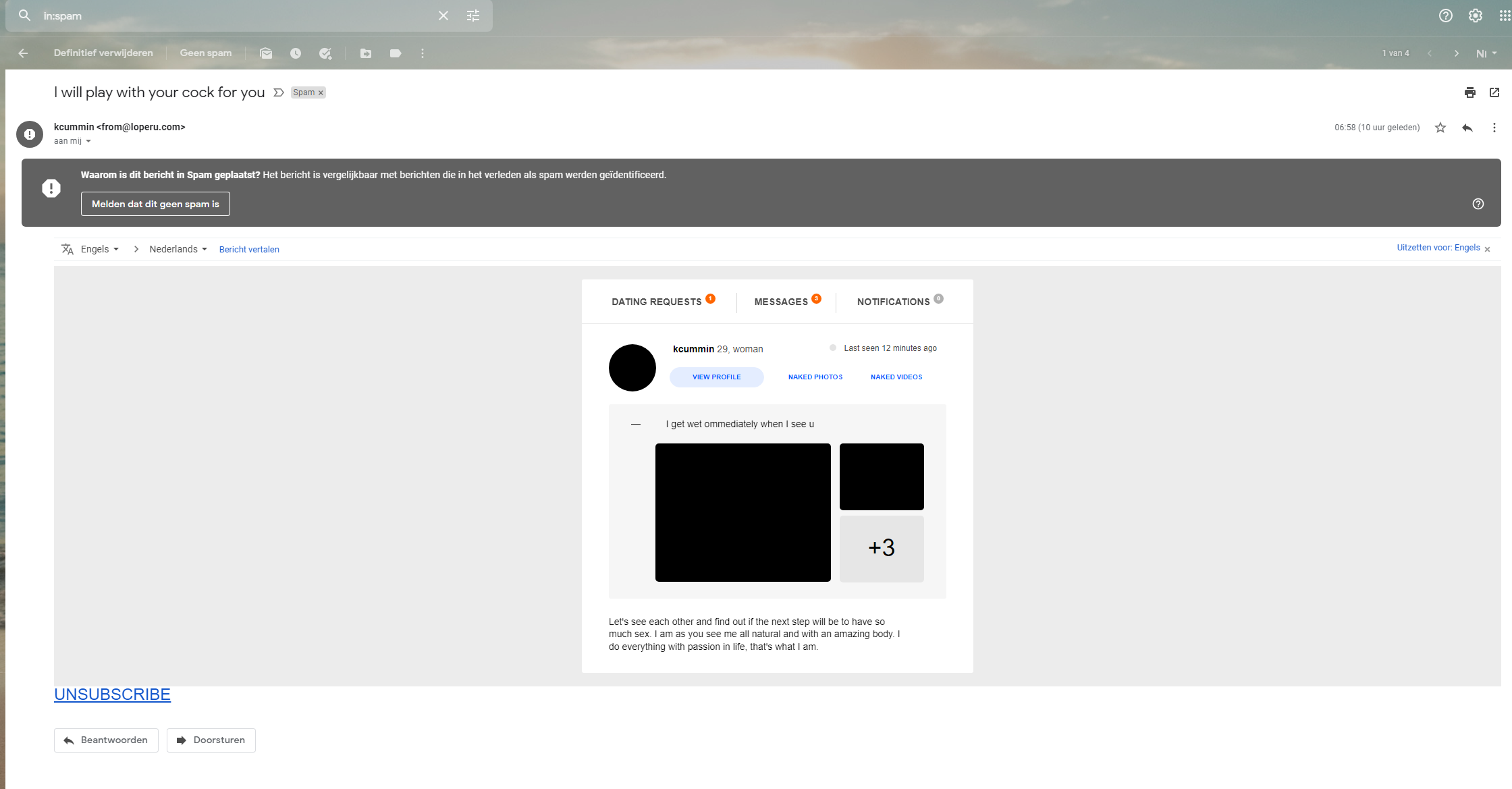Screen dimensions: 1512x789
Task: Show search options filter sliders icon
Action: [x=473, y=16]
